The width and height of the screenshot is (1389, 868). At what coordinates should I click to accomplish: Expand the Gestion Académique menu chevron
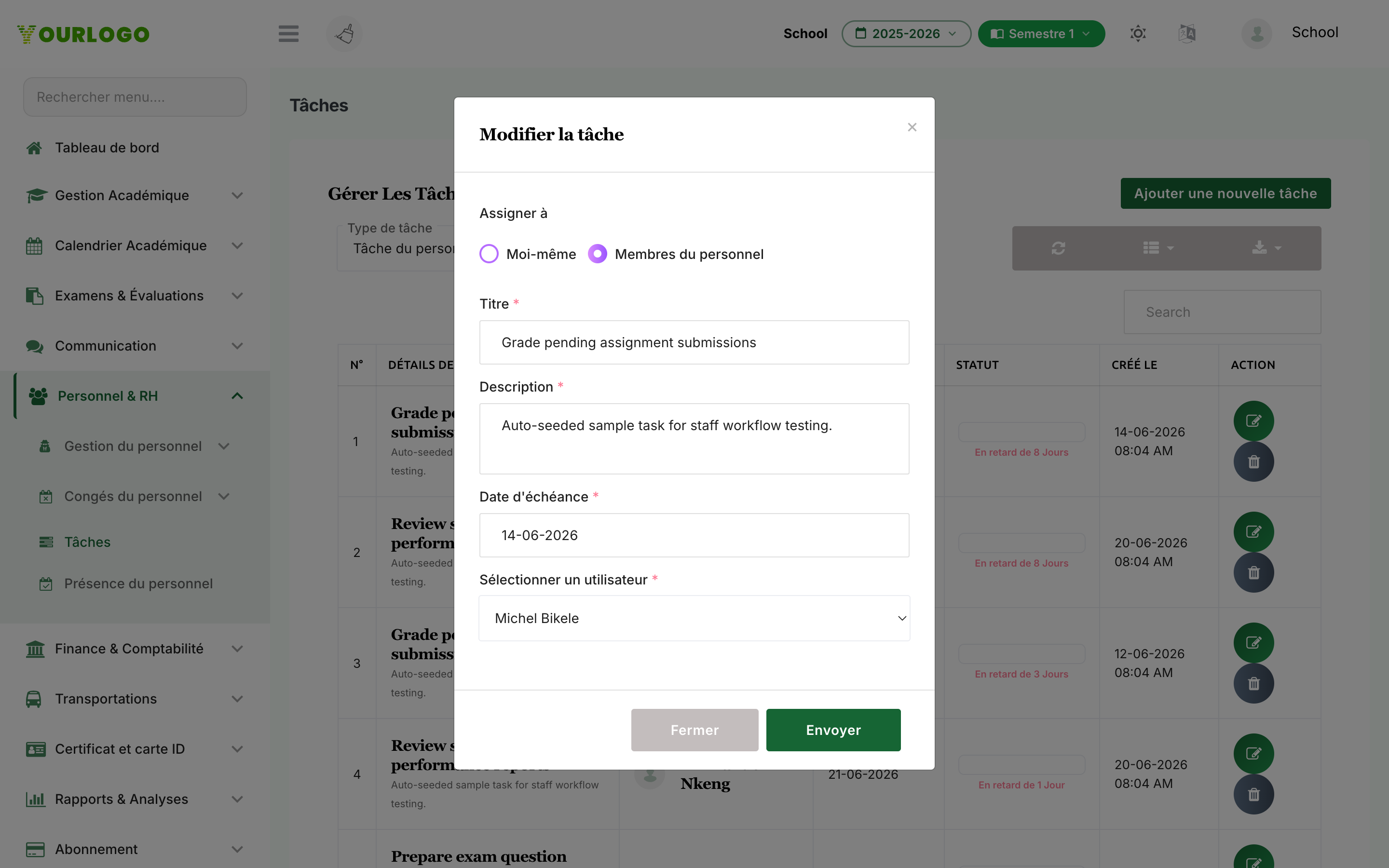coord(237,196)
